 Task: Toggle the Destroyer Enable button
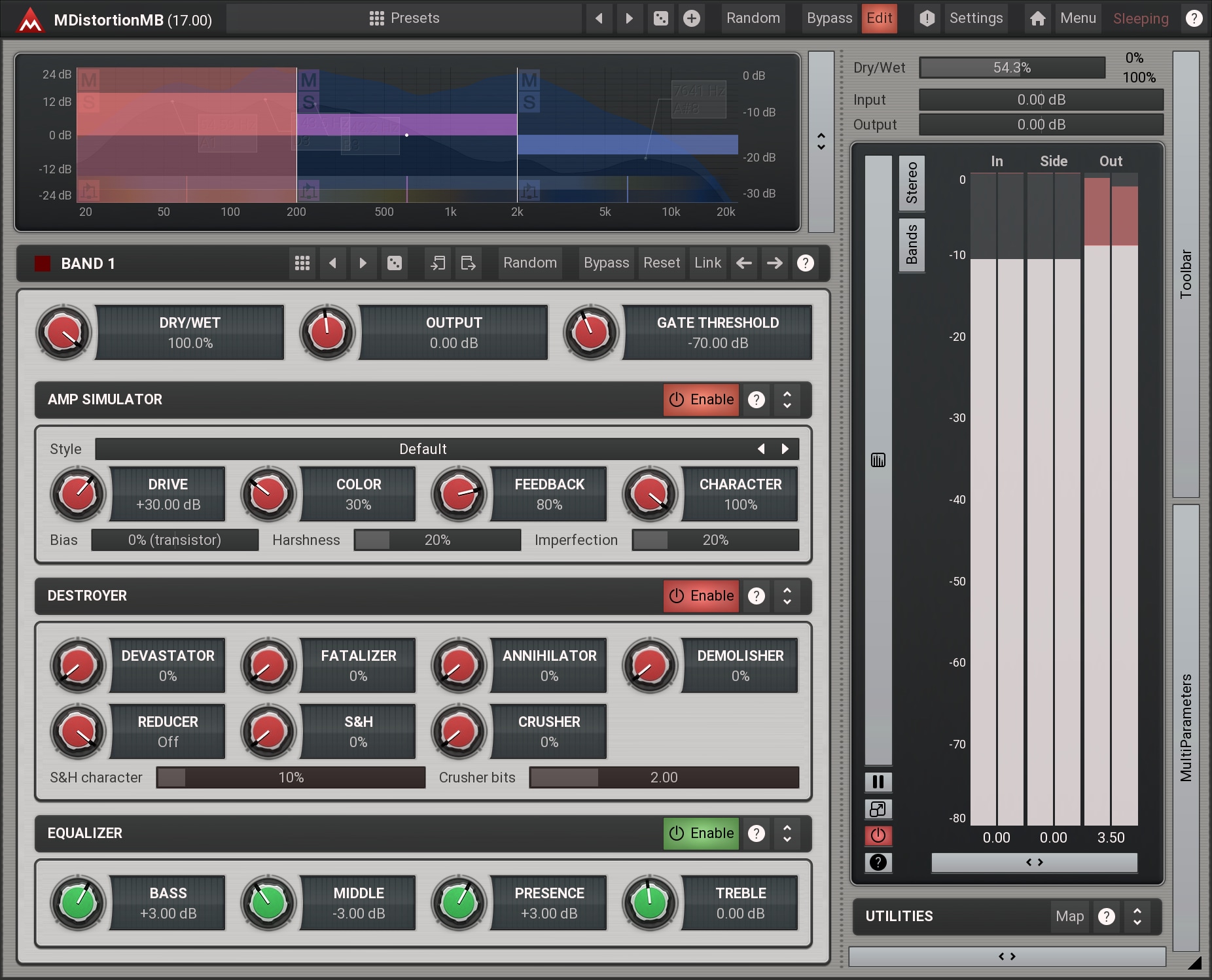coord(701,596)
